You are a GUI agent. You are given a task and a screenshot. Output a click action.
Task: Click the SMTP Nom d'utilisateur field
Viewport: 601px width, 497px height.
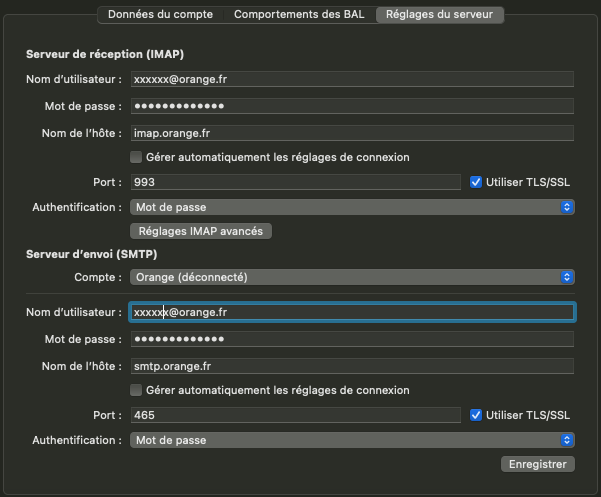point(352,312)
